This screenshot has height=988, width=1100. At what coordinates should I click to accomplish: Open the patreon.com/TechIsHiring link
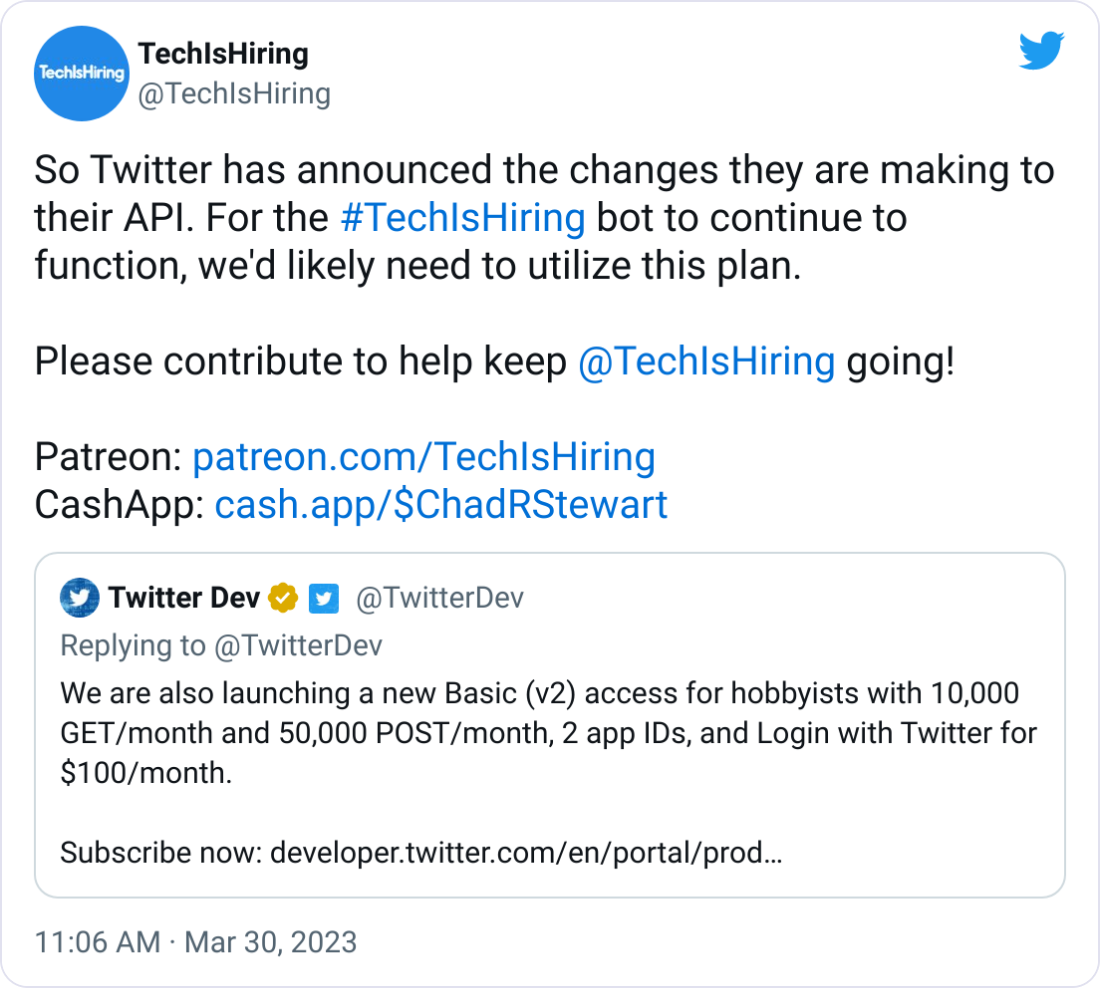[423, 457]
